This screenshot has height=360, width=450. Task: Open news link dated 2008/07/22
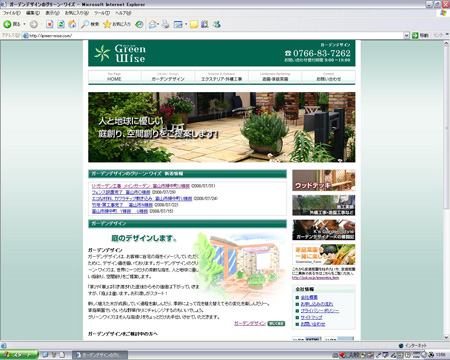coord(122,205)
